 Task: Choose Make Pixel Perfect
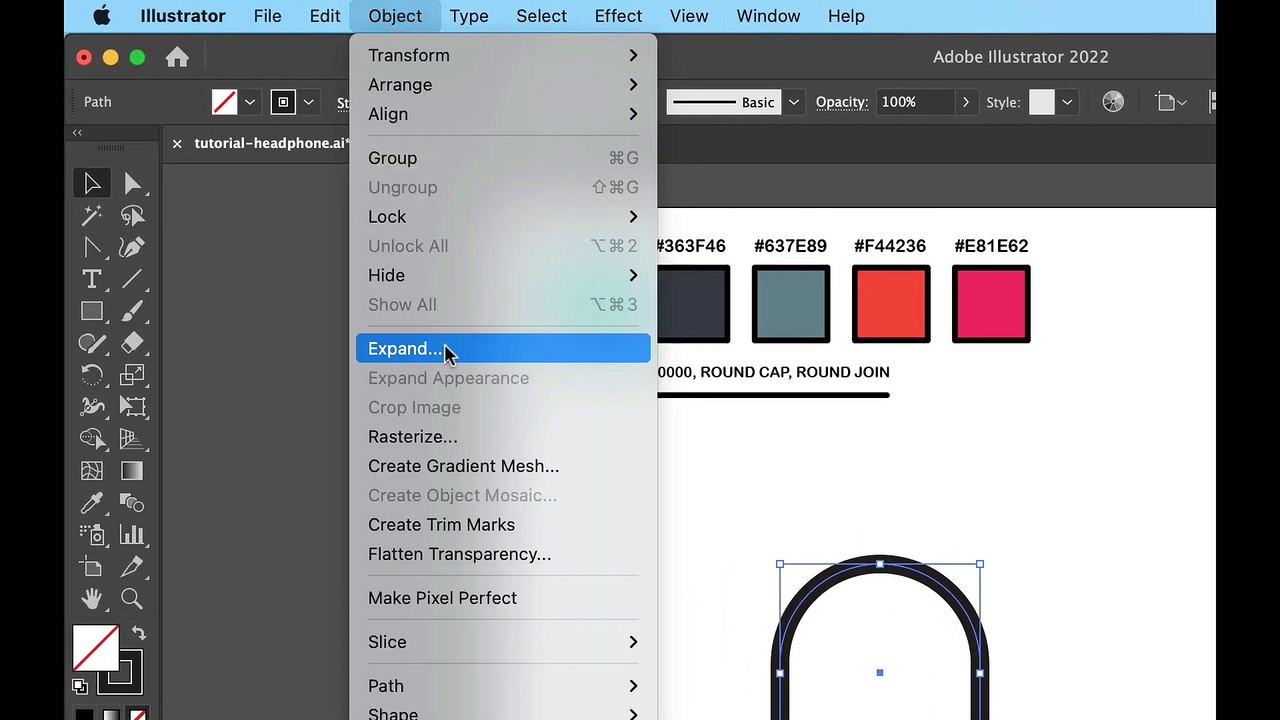pyautogui.click(x=503, y=598)
